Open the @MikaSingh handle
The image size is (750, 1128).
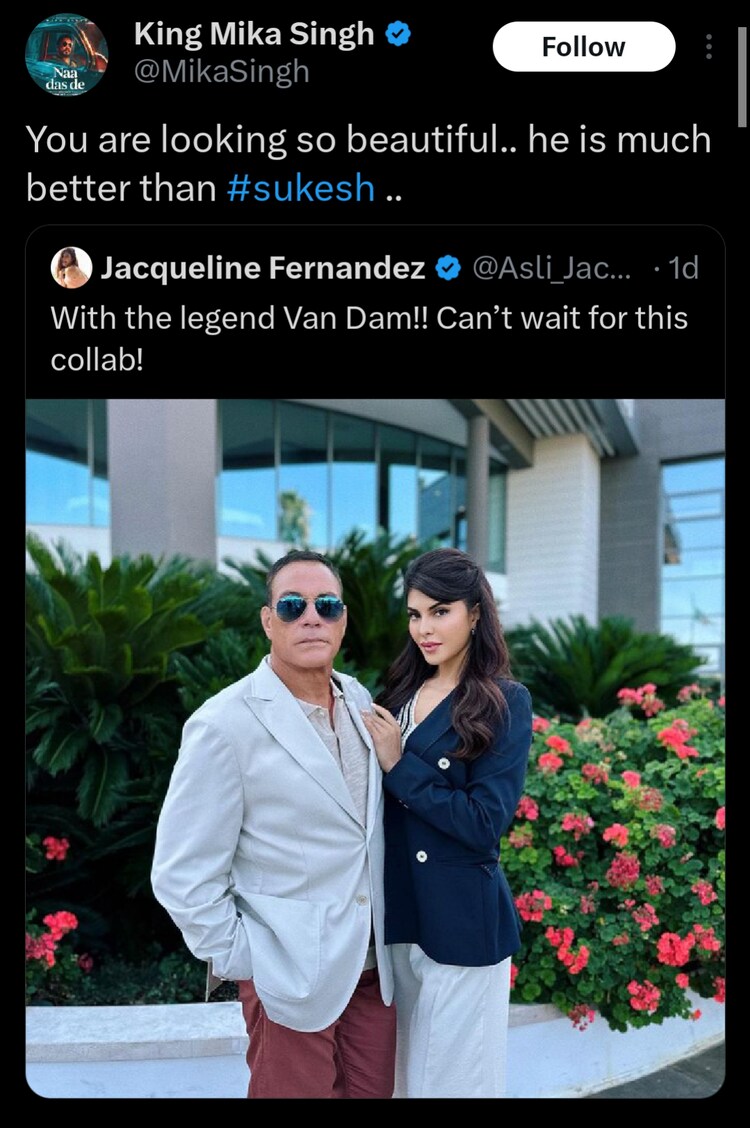pos(221,72)
